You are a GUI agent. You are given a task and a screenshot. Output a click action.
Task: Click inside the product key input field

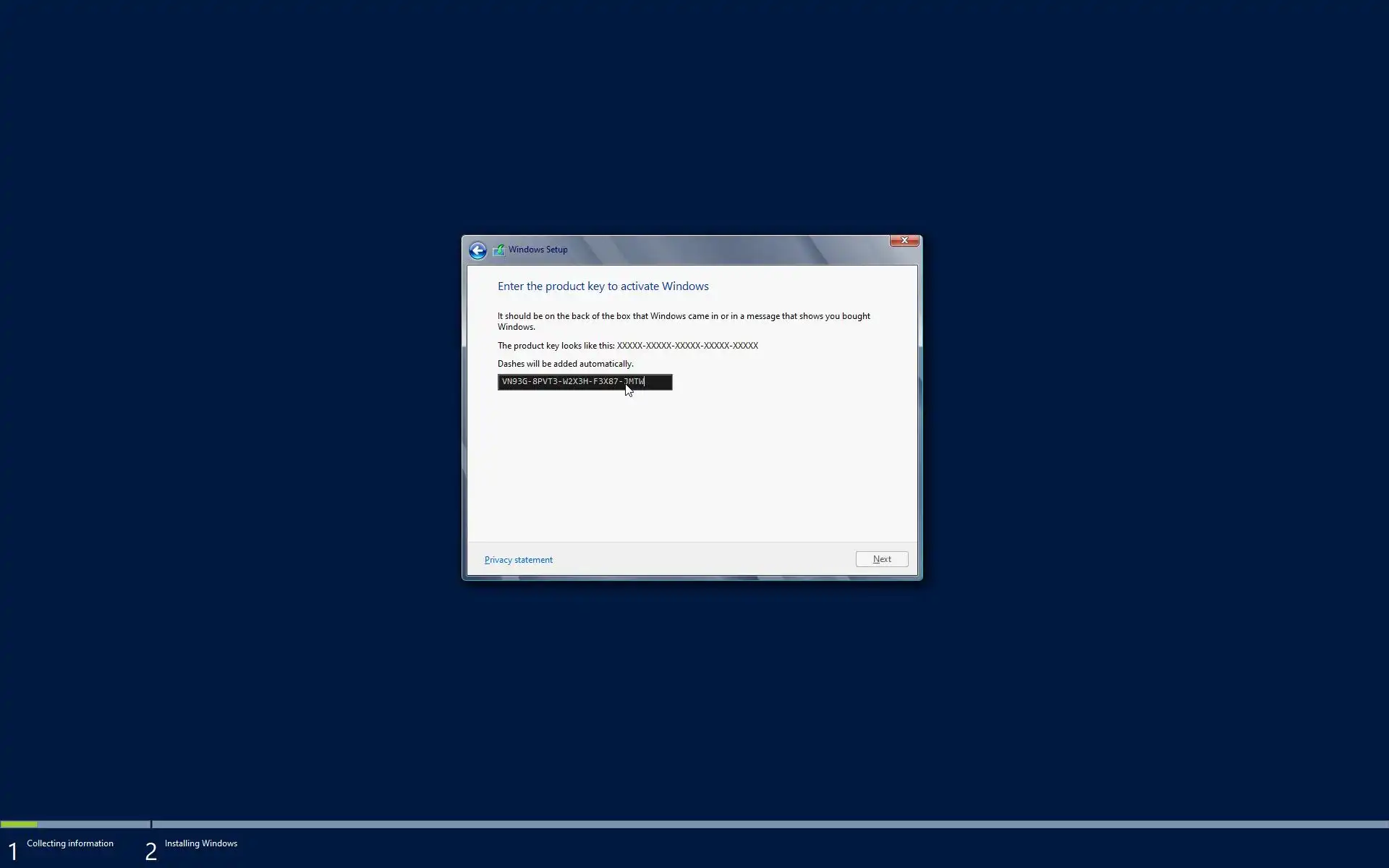(585, 382)
